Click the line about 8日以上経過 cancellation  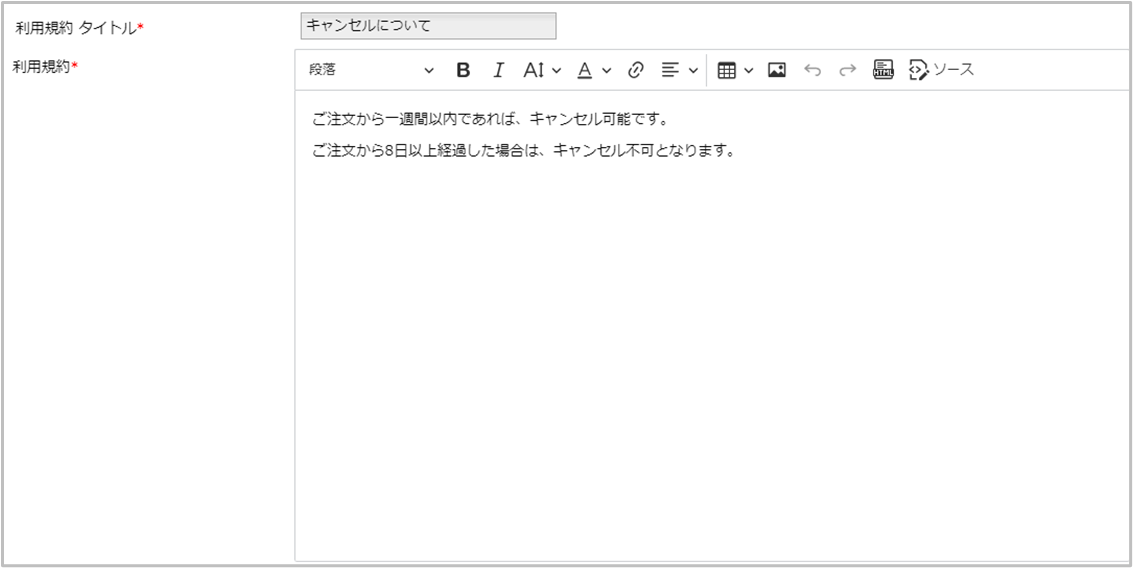click(x=523, y=152)
